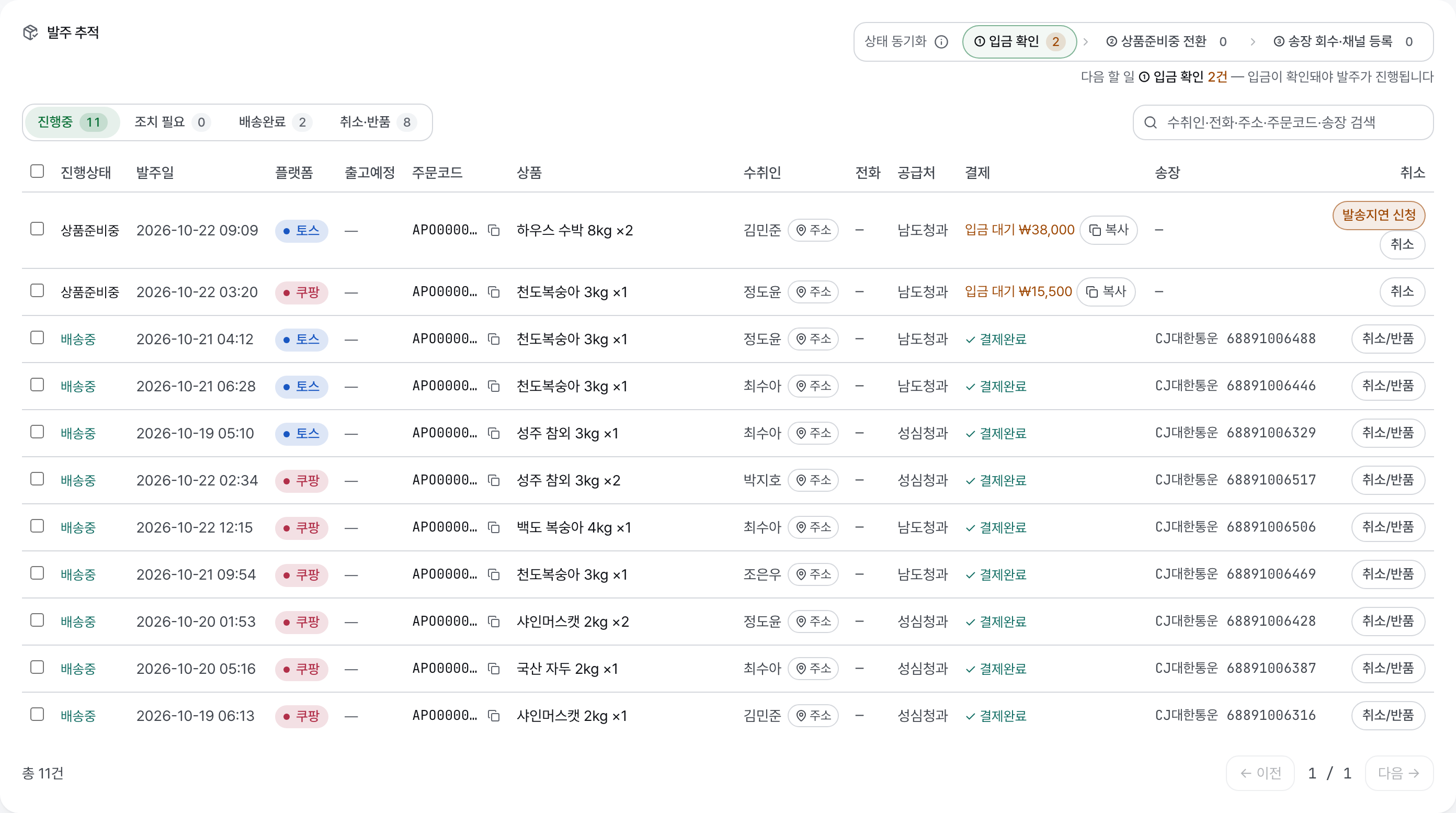Click the 발주 추적 package icon
1456x813 pixels.
point(30,32)
